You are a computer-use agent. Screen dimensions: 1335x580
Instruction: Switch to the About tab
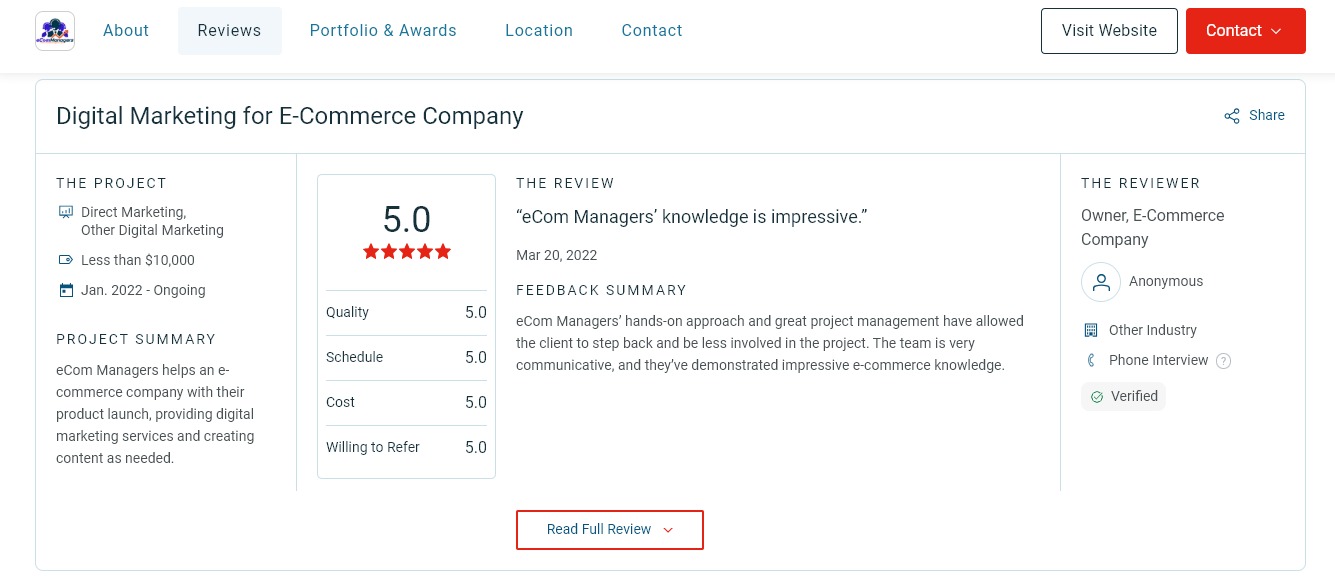click(126, 31)
